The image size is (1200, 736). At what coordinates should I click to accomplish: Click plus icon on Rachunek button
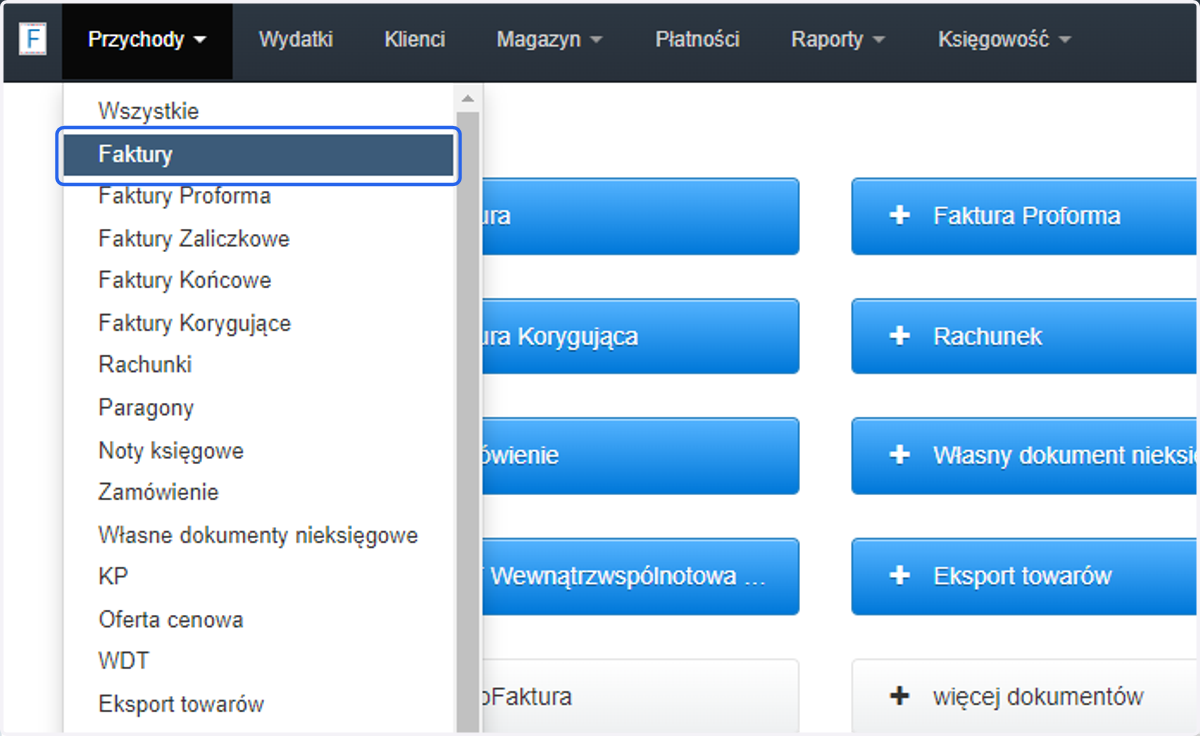click(900, 335)
